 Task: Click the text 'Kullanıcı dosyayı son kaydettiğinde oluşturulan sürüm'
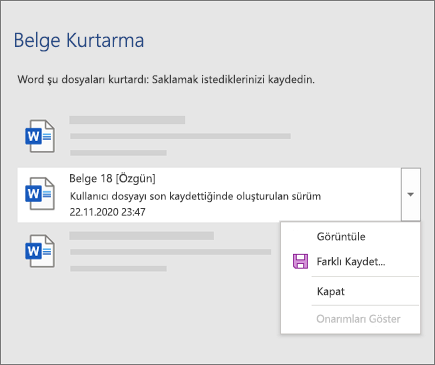(195, 196)
